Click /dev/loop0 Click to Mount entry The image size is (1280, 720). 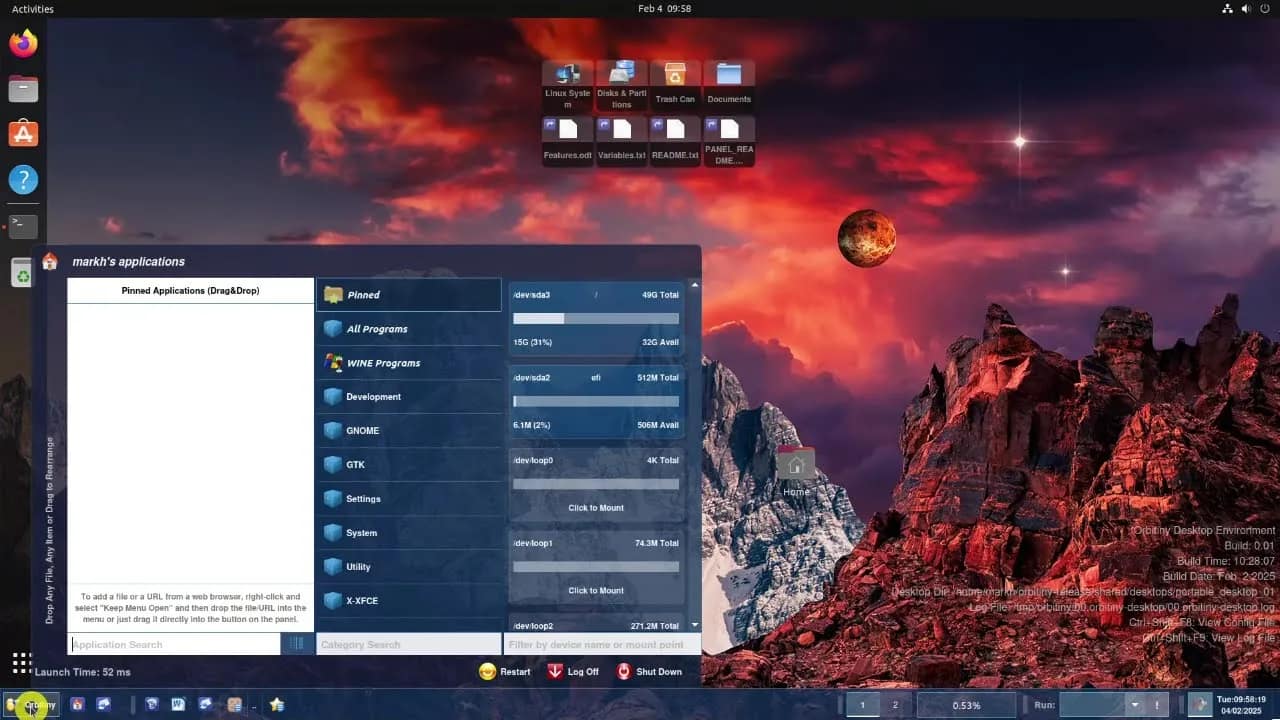(596, 507)
